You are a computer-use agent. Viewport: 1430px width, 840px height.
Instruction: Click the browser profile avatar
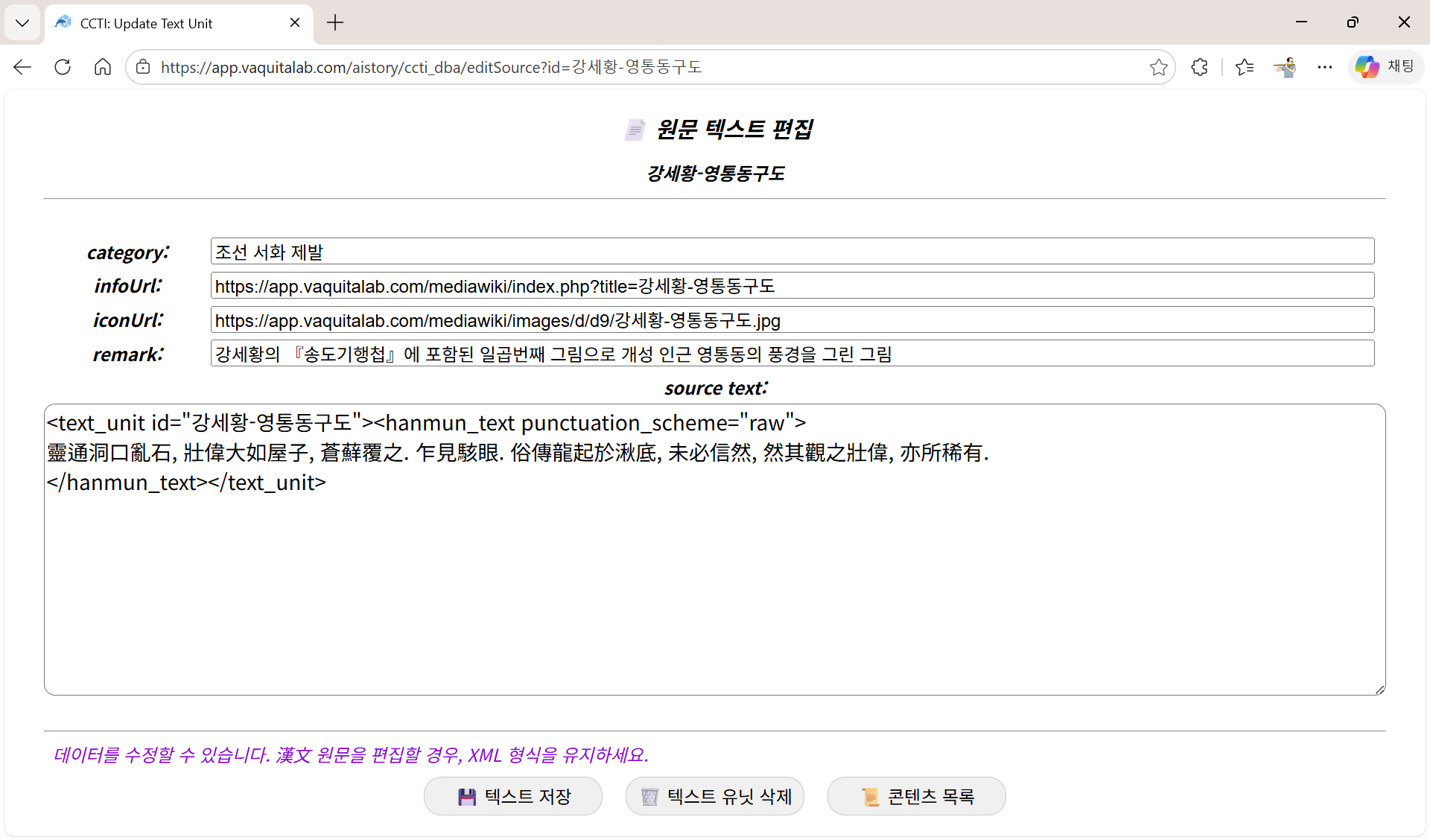click(x=1285, y=67)
